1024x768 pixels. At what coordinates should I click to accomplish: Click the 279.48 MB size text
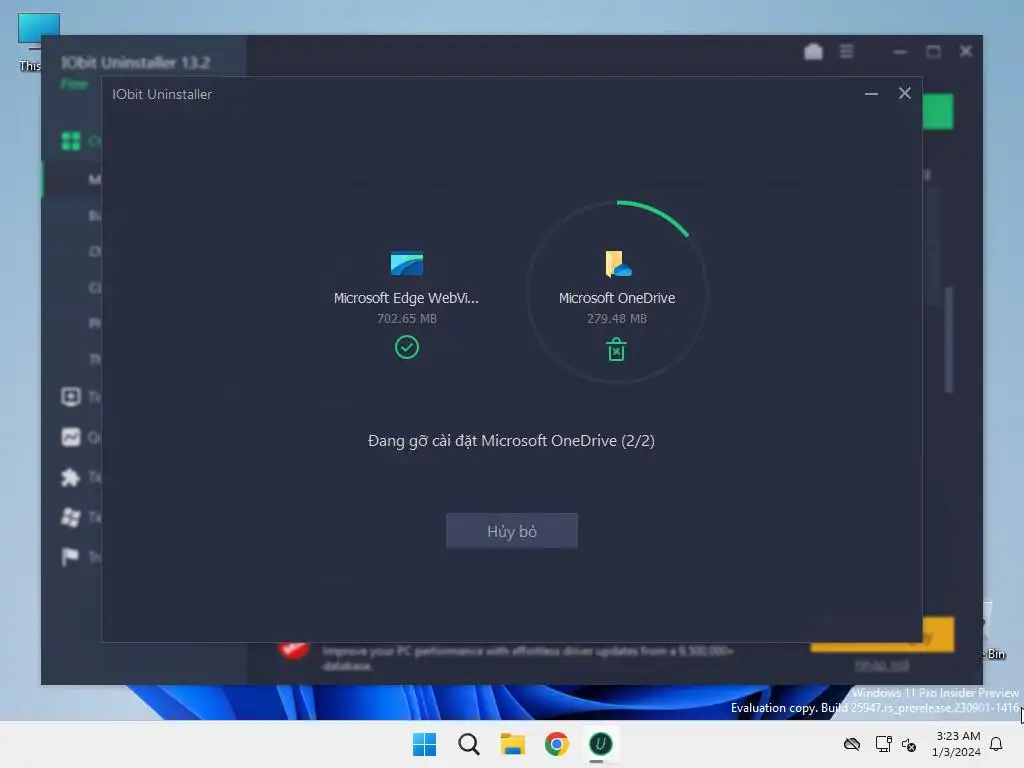616,319
